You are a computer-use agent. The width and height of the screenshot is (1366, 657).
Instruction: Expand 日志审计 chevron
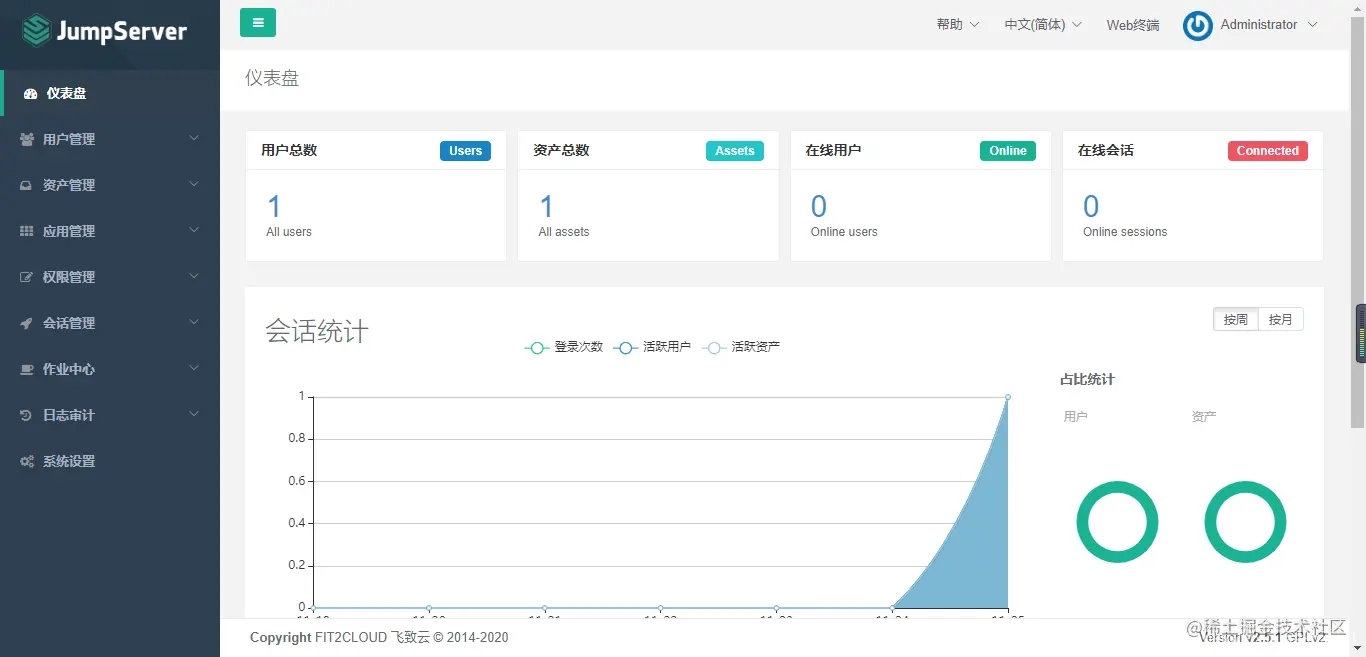[194, 414]
